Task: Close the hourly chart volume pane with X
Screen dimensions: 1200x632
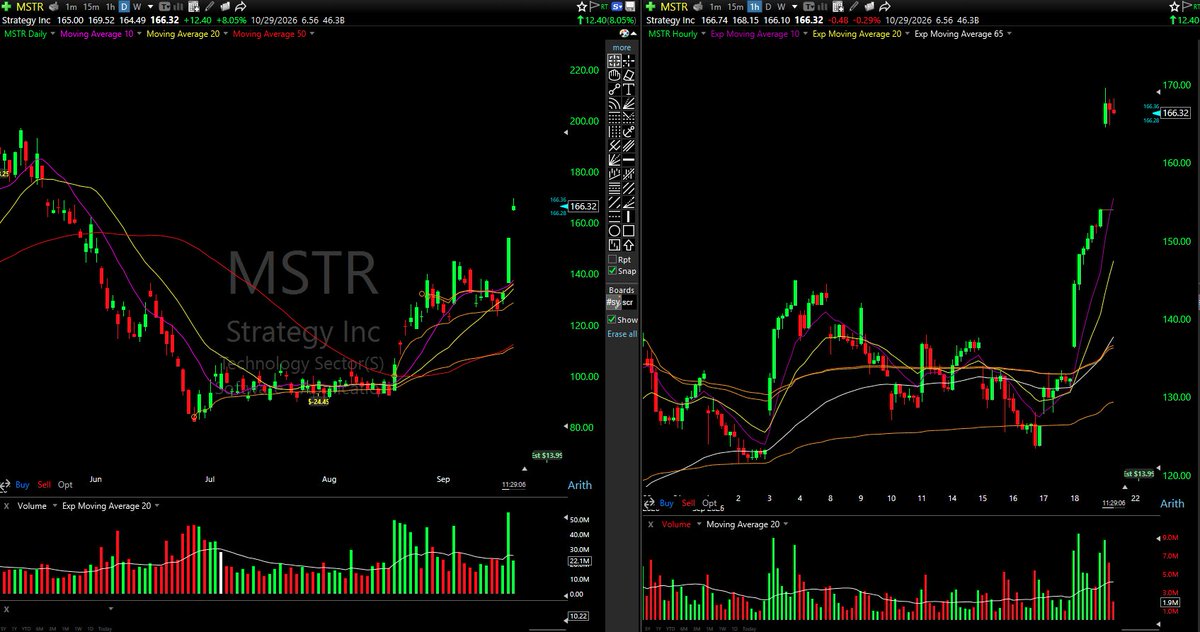Action: tap(651, 524)
